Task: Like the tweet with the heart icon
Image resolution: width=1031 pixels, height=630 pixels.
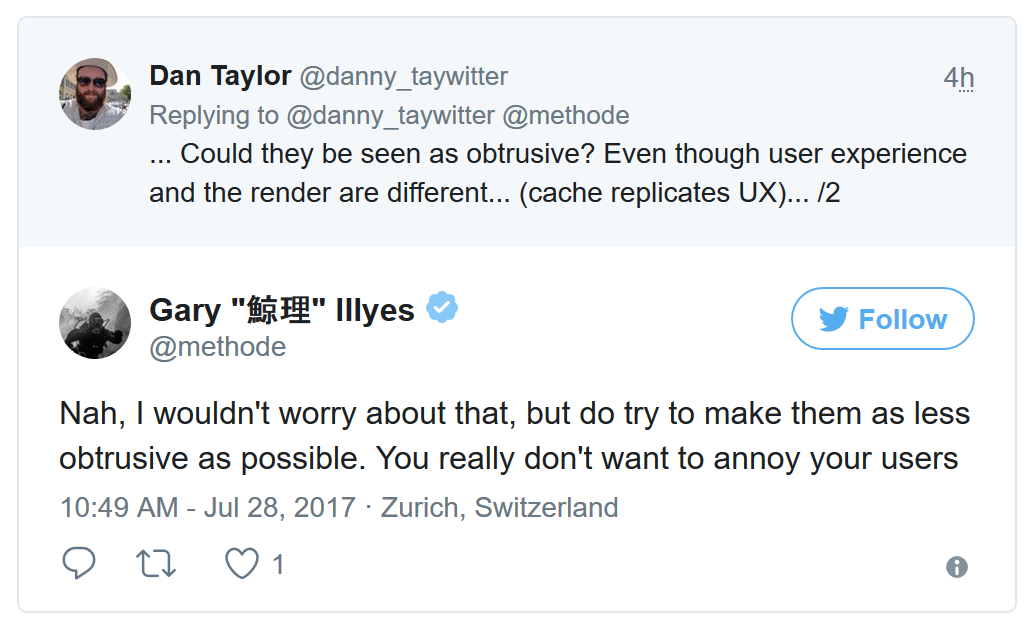Action: pos(241,564)
